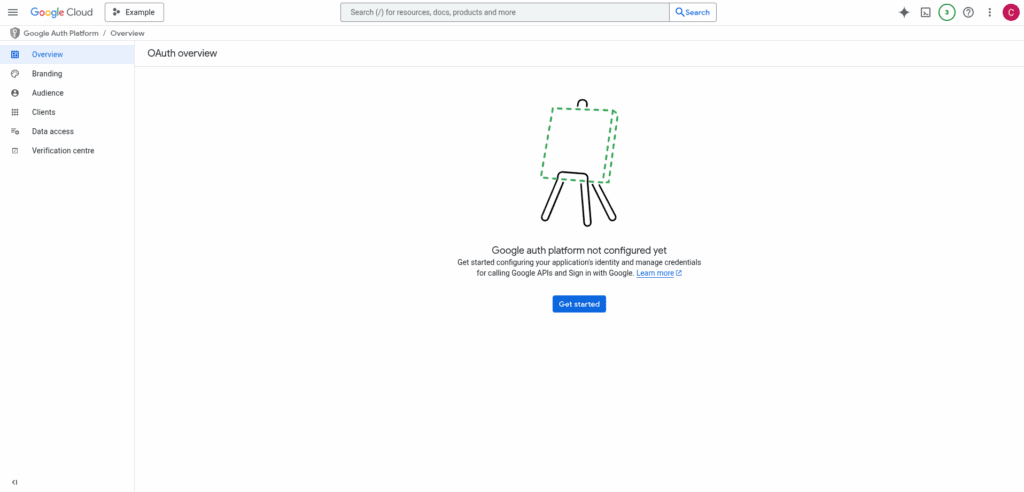This screenshot has height=492, width=1024.
Task: Go to the Branding section
Action: tap(67, 74)
